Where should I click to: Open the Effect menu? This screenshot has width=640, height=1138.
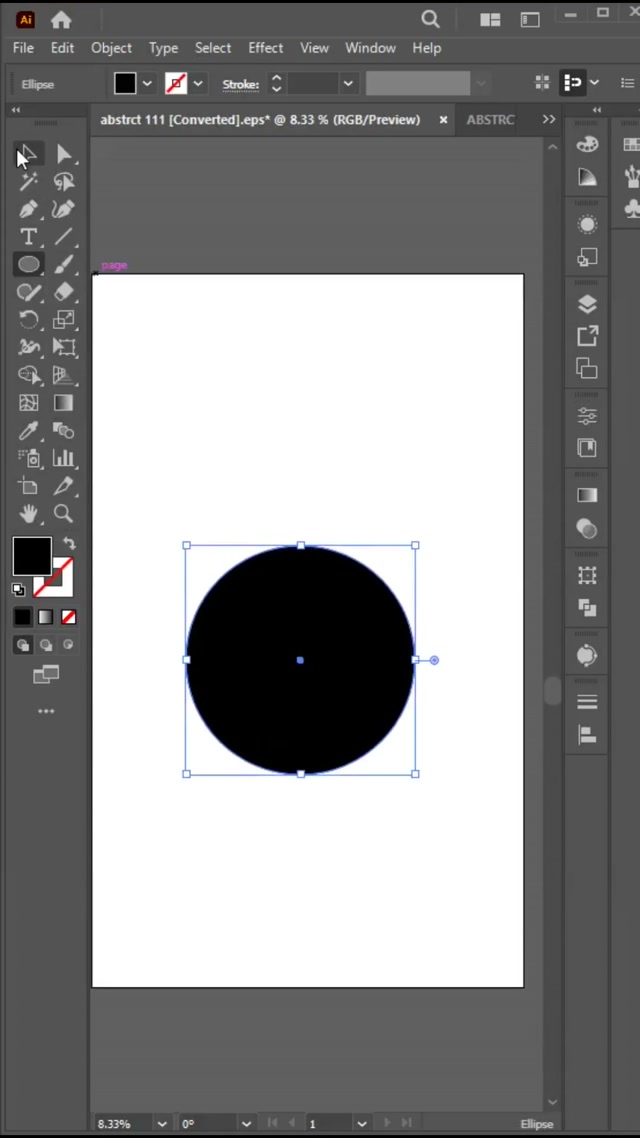point(265,48)
